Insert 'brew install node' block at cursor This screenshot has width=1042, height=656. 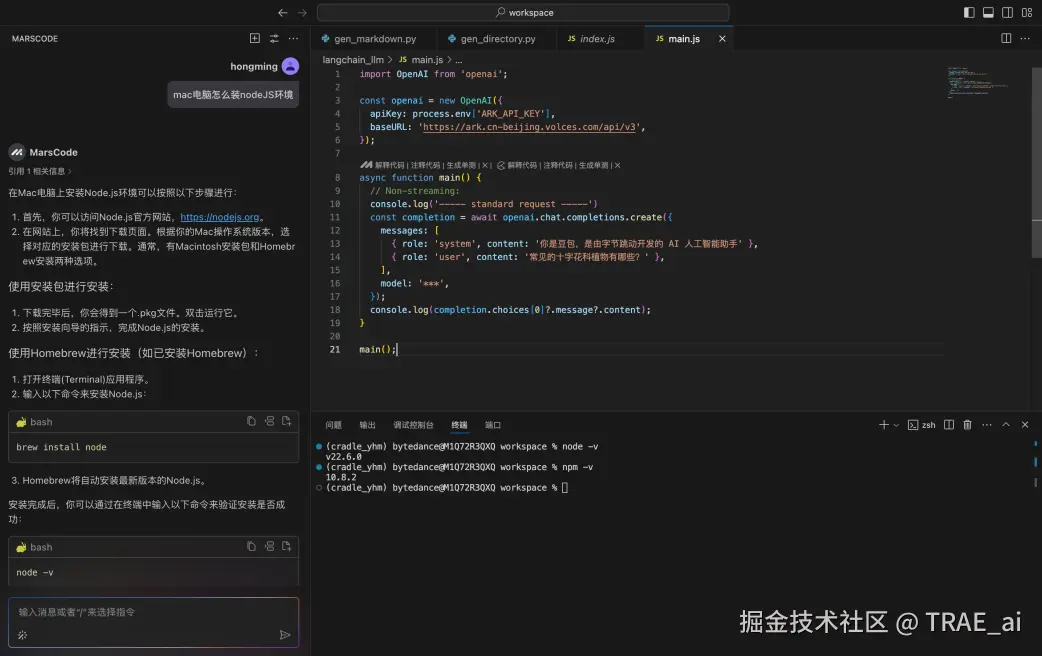[269, 421]
